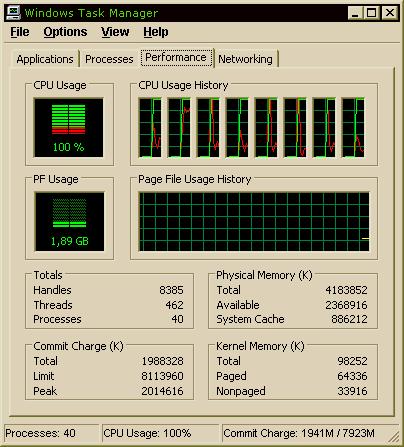Click the Task Manager title bar icon
This screenshot has width=404, height=447.
tap(13, 13)
